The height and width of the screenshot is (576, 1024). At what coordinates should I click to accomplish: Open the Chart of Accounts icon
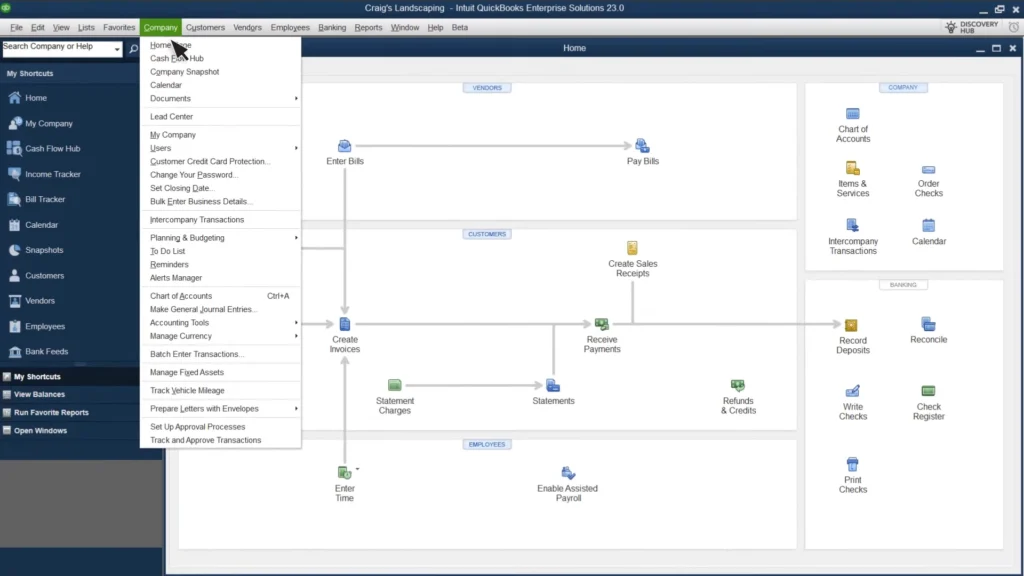(852, 114)
